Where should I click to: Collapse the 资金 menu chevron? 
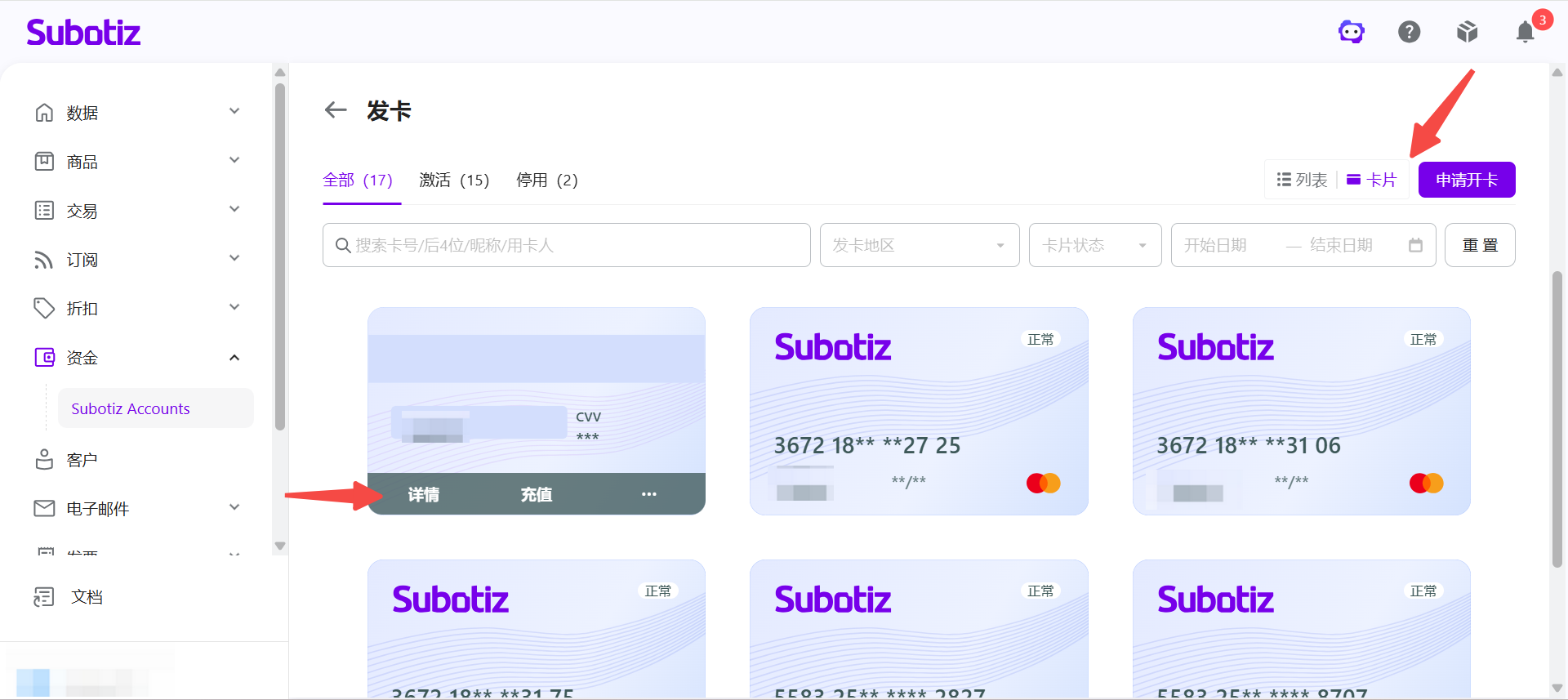point(234,357)
